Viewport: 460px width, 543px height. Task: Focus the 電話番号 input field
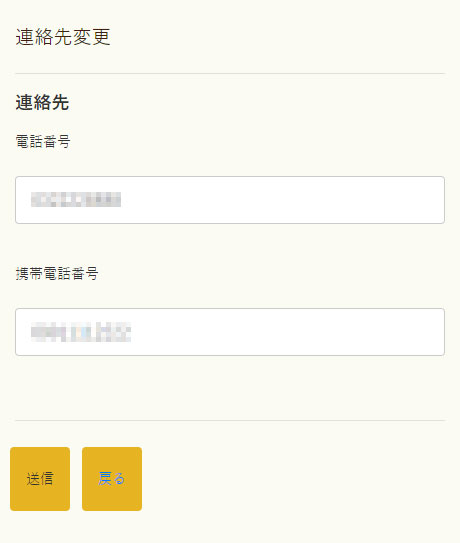click(230, 200)
